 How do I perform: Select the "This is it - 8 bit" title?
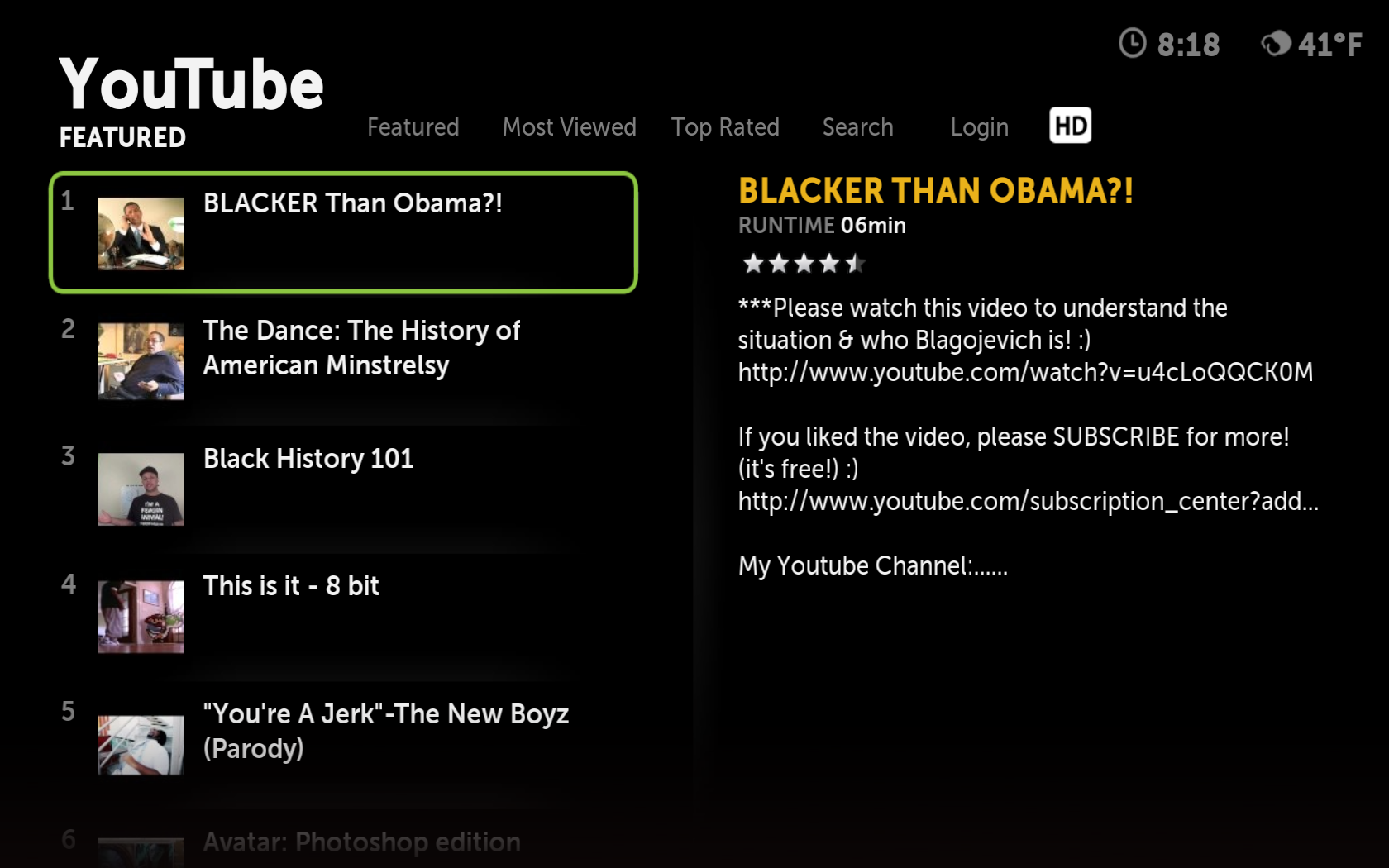coord(291,586)
